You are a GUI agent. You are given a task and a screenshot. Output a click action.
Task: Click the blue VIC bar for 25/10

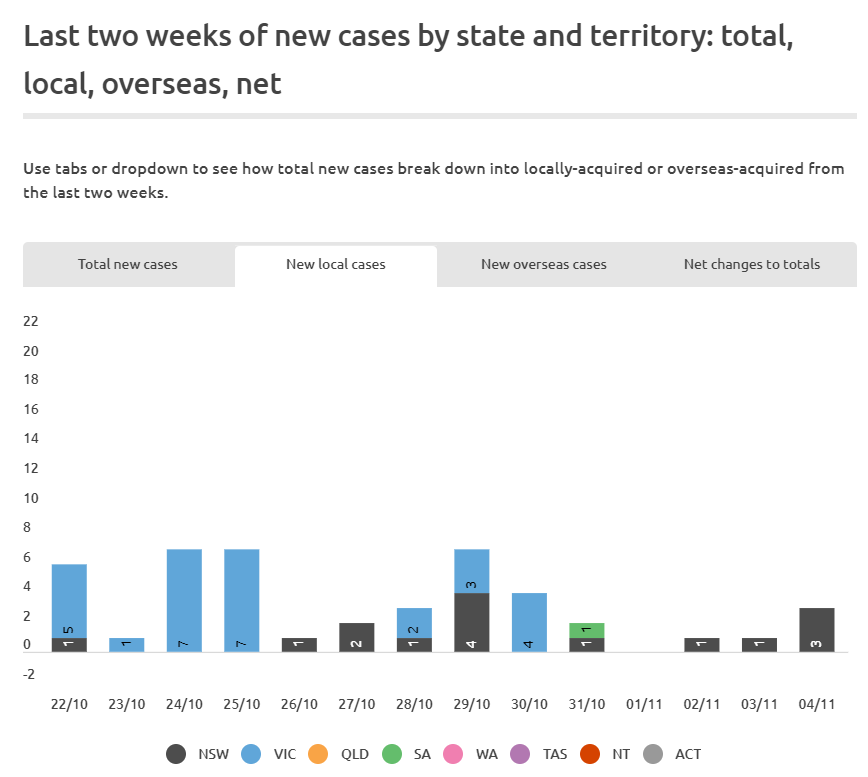[242, 600]
